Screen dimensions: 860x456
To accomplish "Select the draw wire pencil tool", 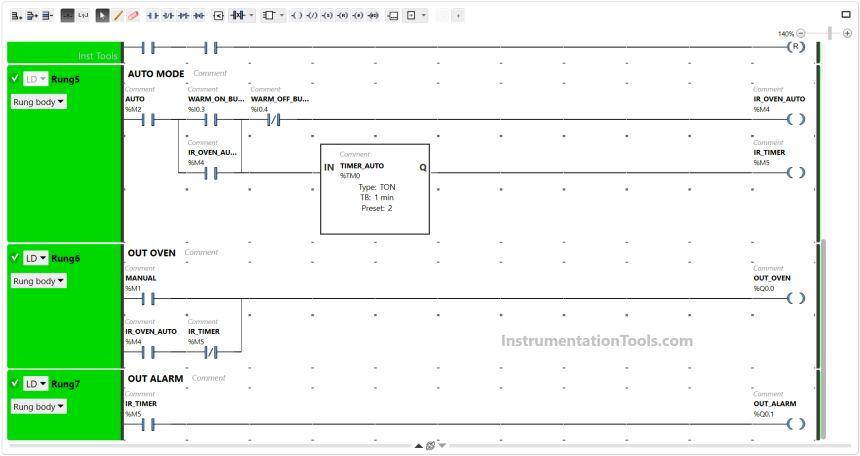I will click(118, 16).
